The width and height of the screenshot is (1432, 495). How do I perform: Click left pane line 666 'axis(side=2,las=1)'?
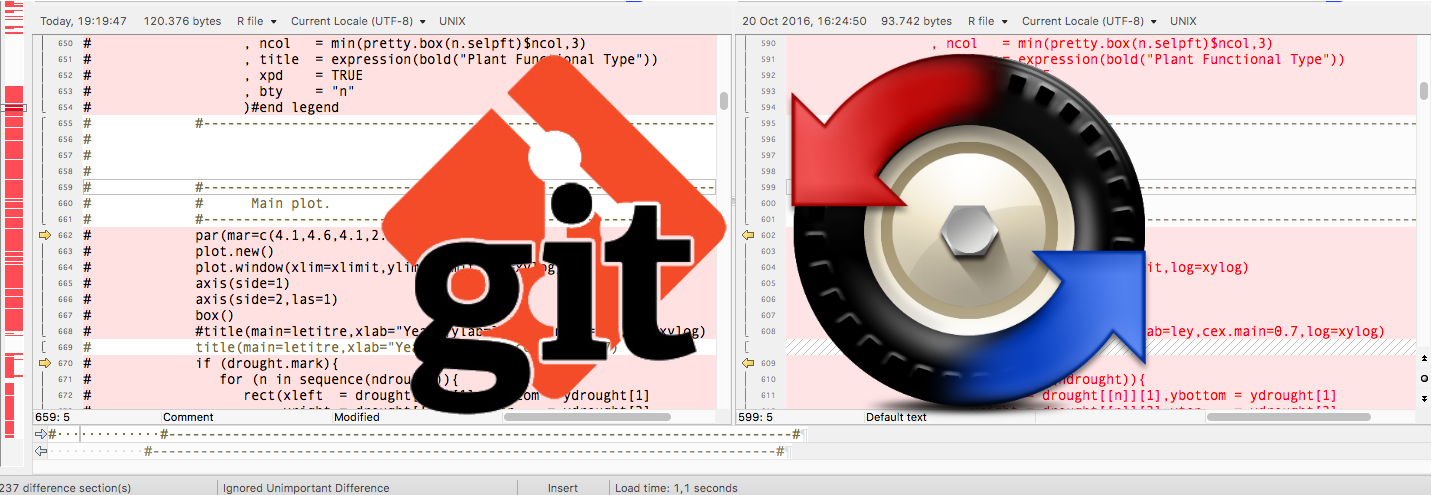pyautogui.click(x=267, y=299)
